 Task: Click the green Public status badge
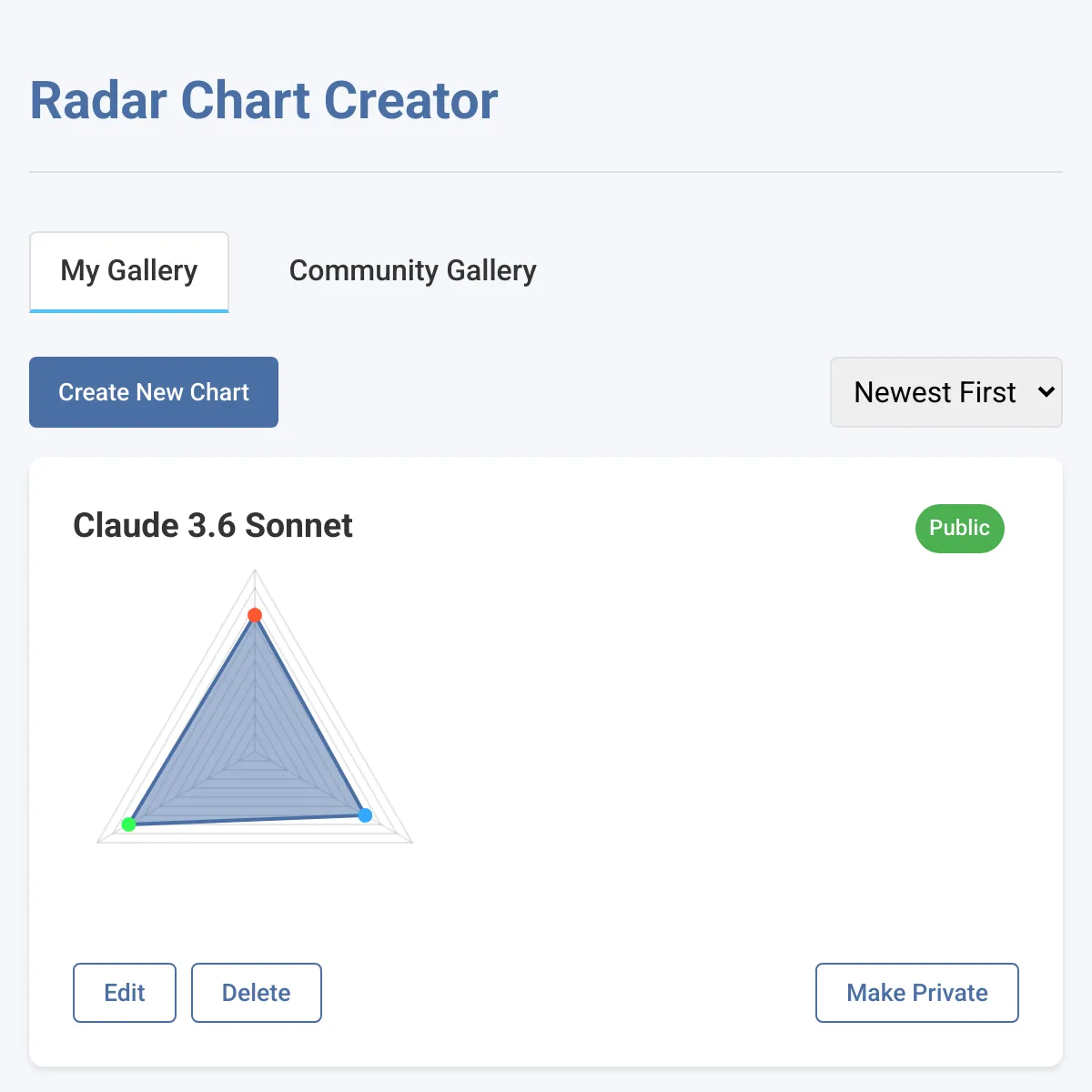point(959,529)
